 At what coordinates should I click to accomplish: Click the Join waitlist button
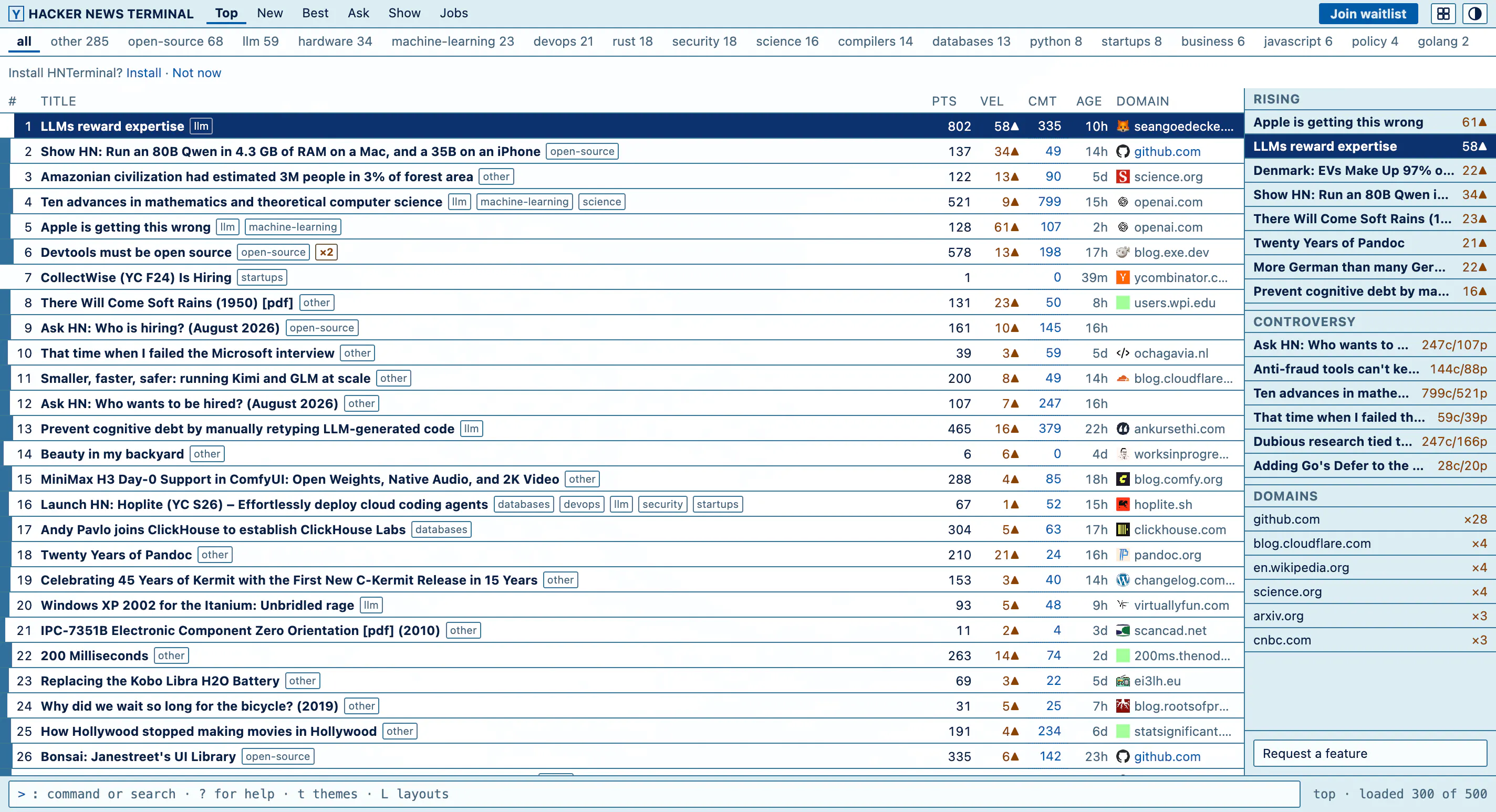(1368, 13)
